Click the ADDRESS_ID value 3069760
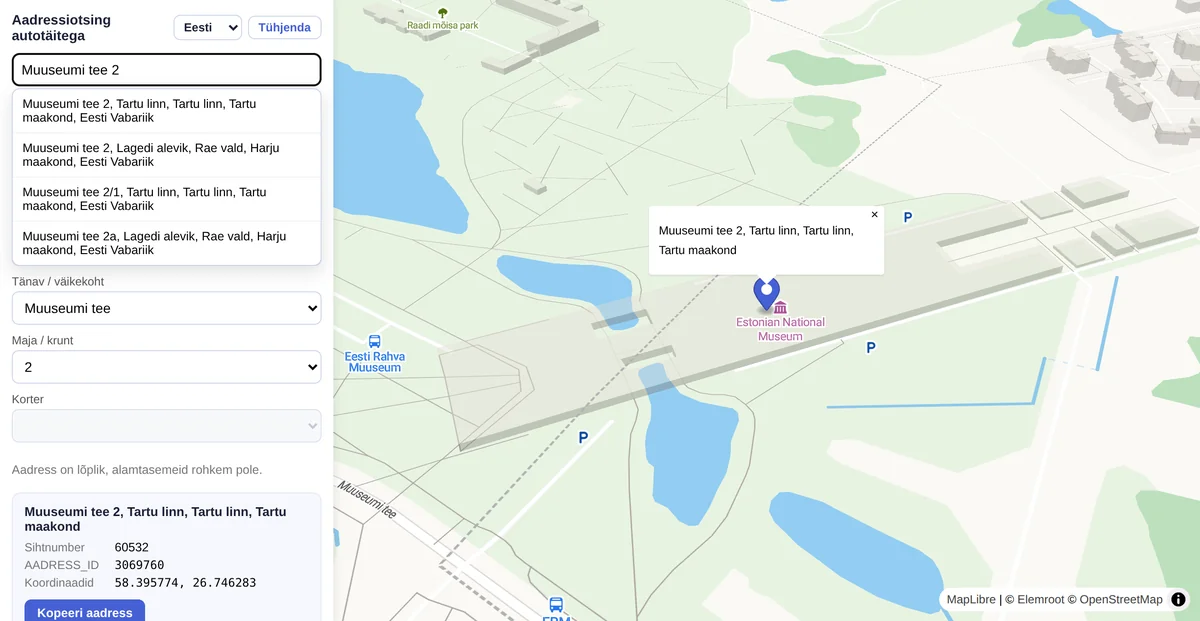The width and height of the screenshot is (1200, 621). point(139,565)
